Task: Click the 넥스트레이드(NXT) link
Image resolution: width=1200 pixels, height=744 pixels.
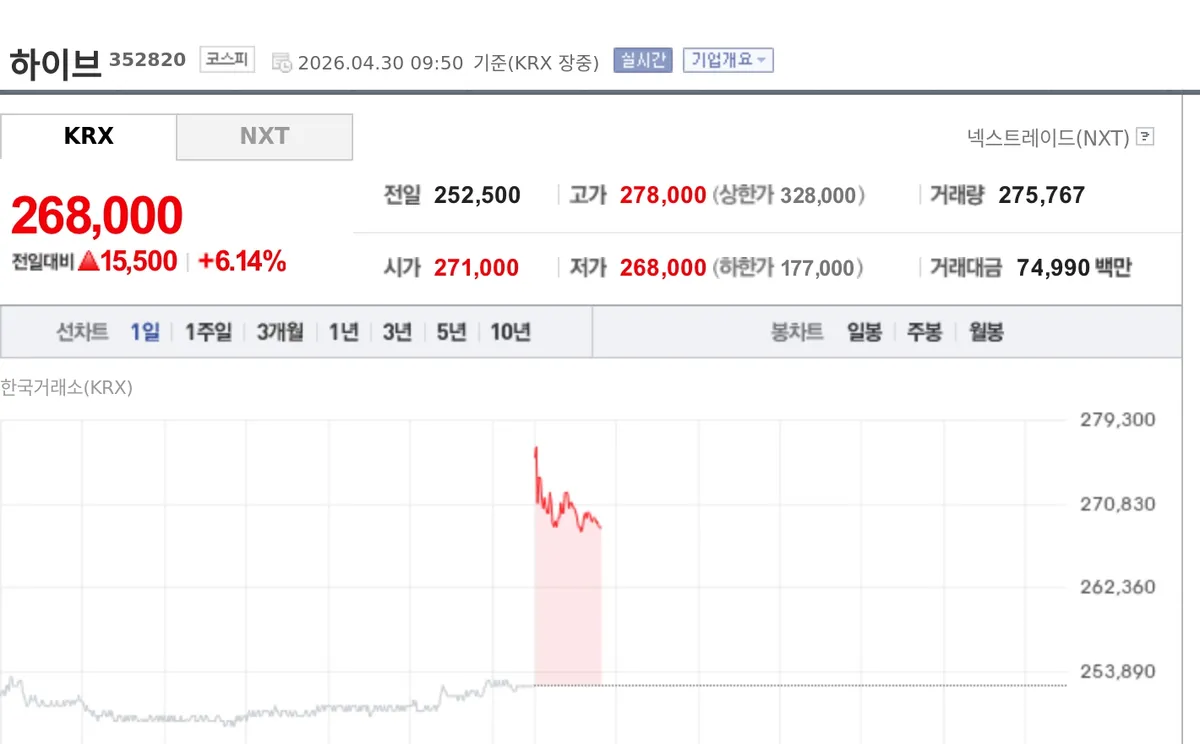Action: (x=1048, y=137)
